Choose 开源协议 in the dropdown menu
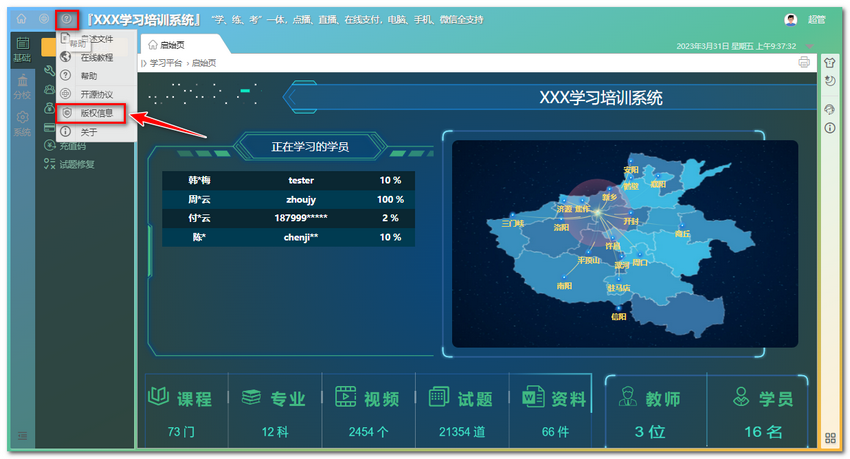The image size is (850, 459). pos(96,94)
